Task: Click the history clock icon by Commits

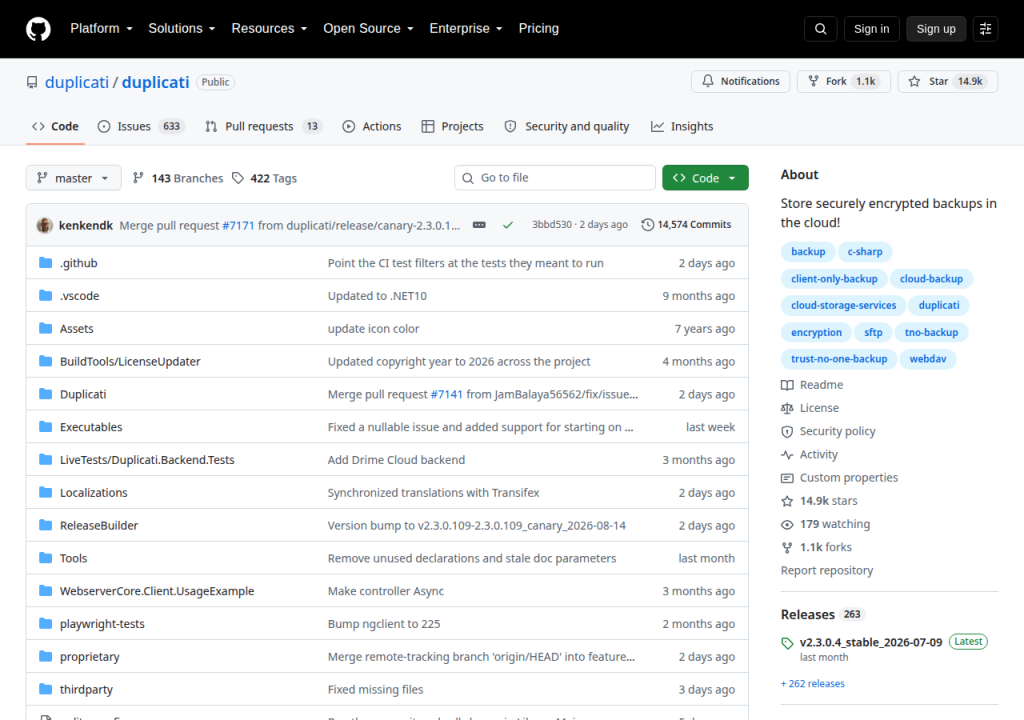Action: pos(647,225)
